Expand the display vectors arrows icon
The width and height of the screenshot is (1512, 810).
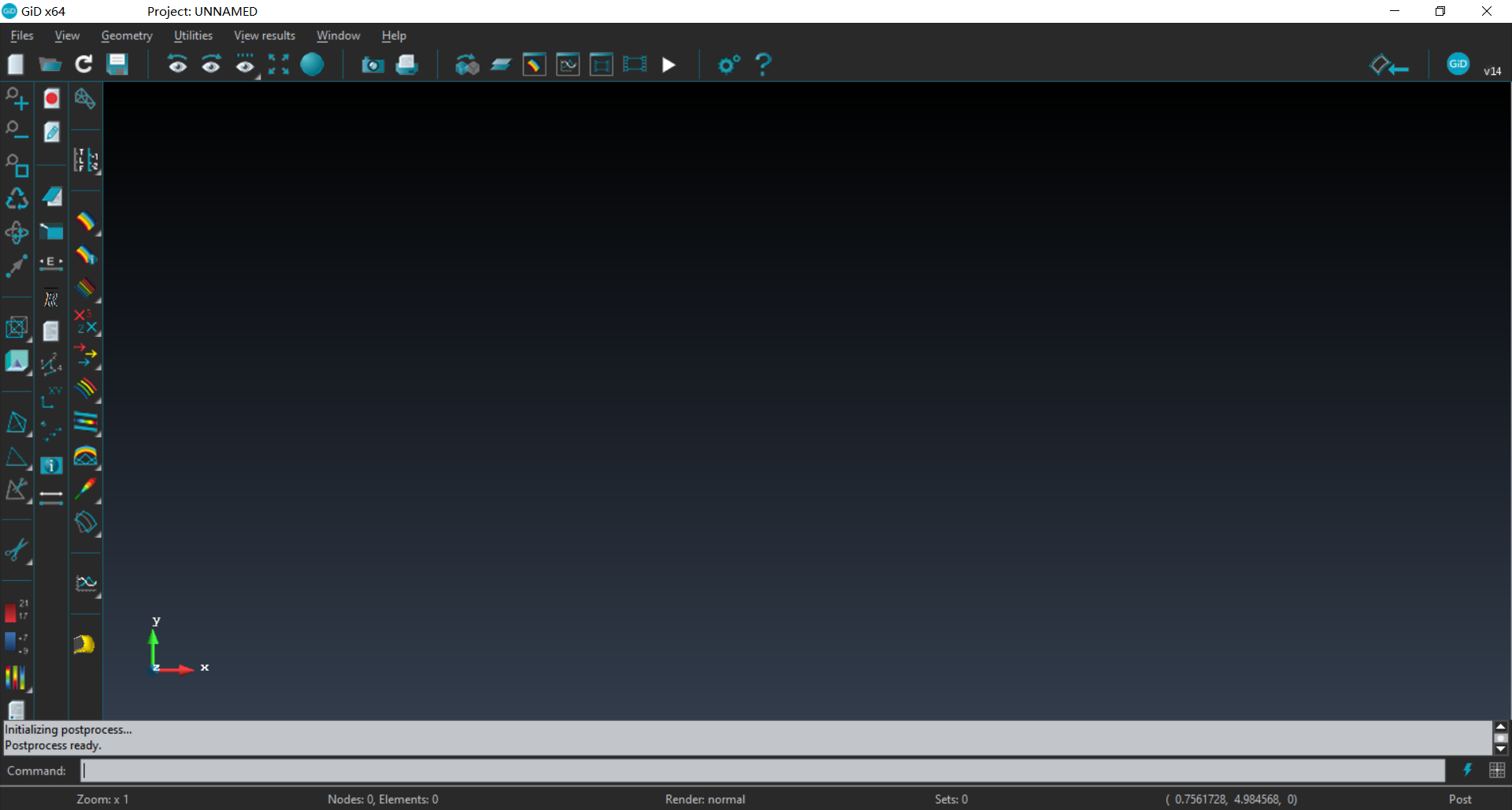tap(87, 356)
